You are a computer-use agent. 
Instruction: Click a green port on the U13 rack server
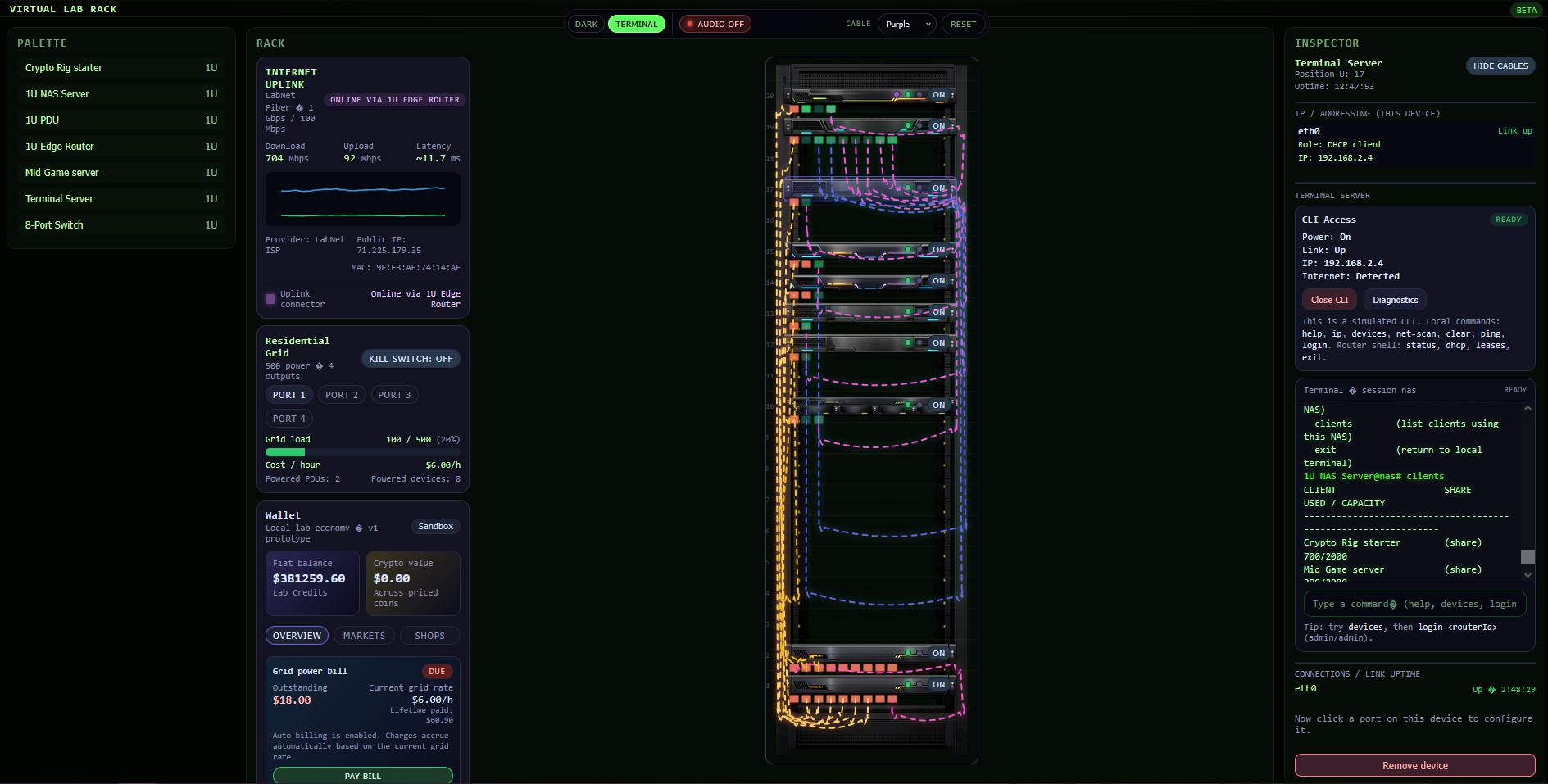[x=807, y=325]
